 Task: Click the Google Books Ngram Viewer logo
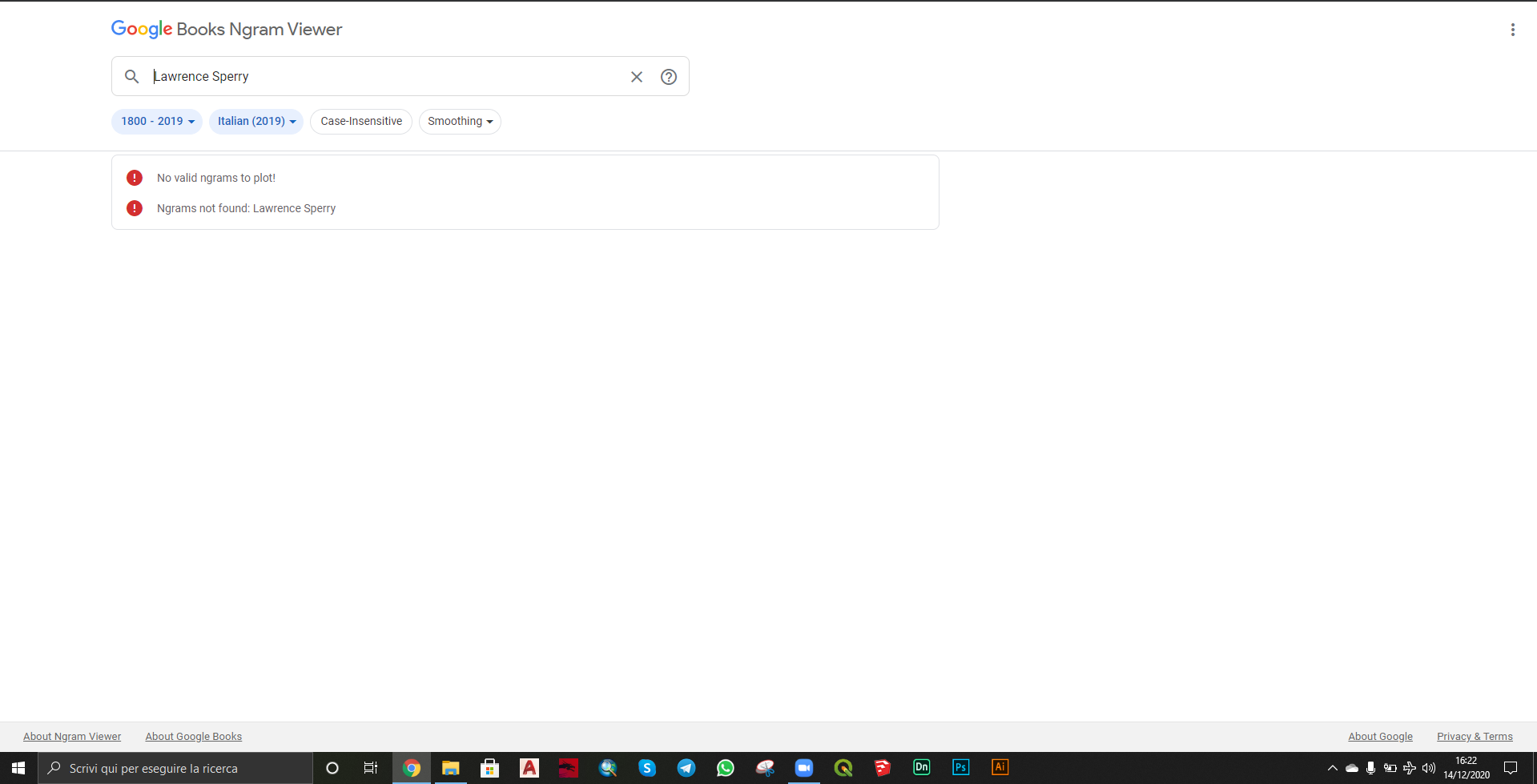click(x=227, y=30)
